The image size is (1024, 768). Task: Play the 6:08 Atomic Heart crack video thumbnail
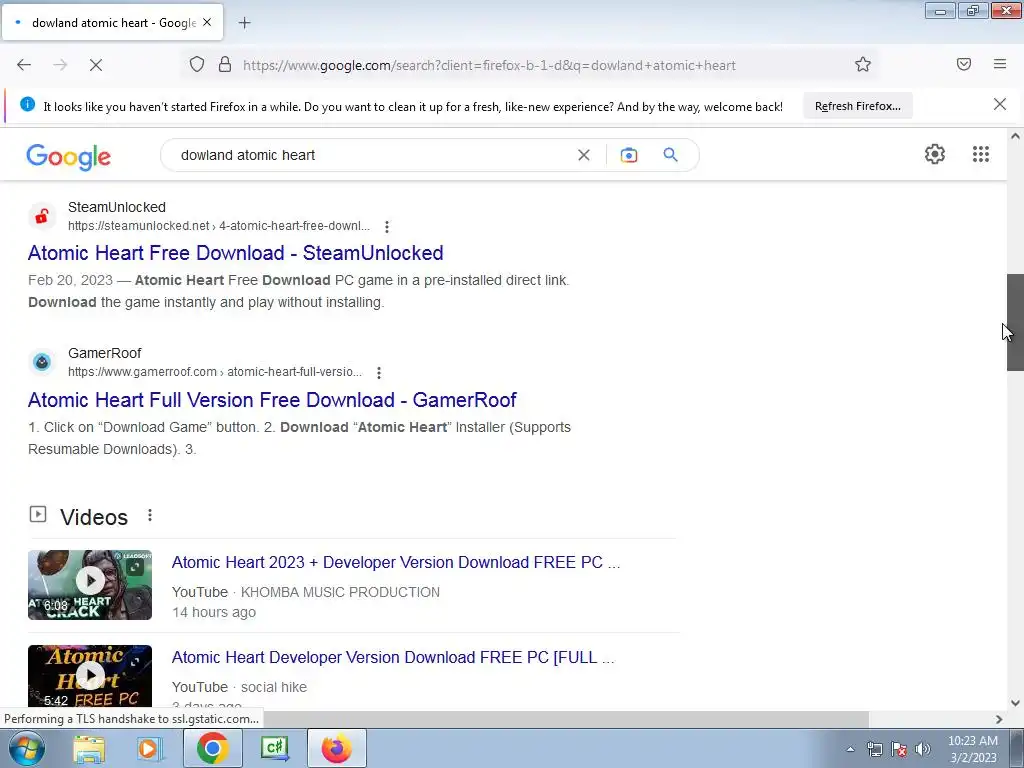[90, 584]
